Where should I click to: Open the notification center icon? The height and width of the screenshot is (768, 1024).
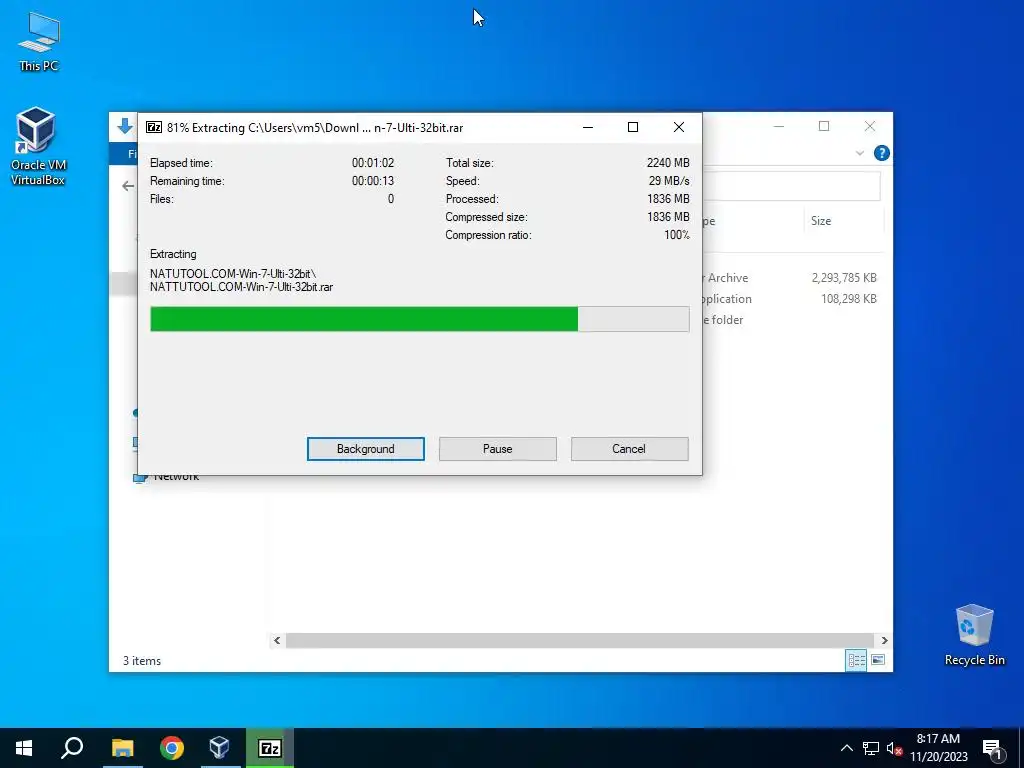992,748
